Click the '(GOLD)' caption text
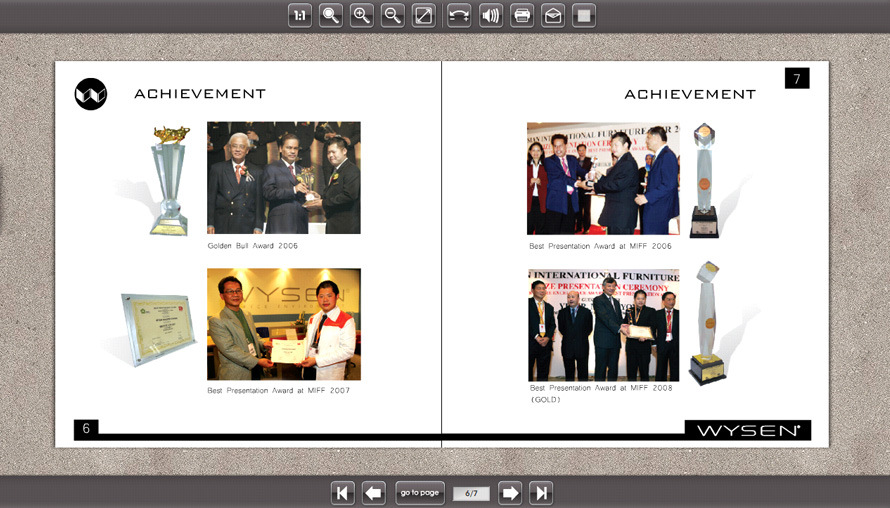The width and height of the screenshot is (890, 508). [545, 400]
